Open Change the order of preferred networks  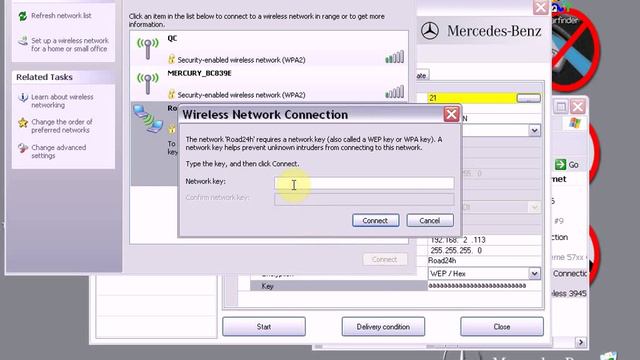[x=62, y=126]
